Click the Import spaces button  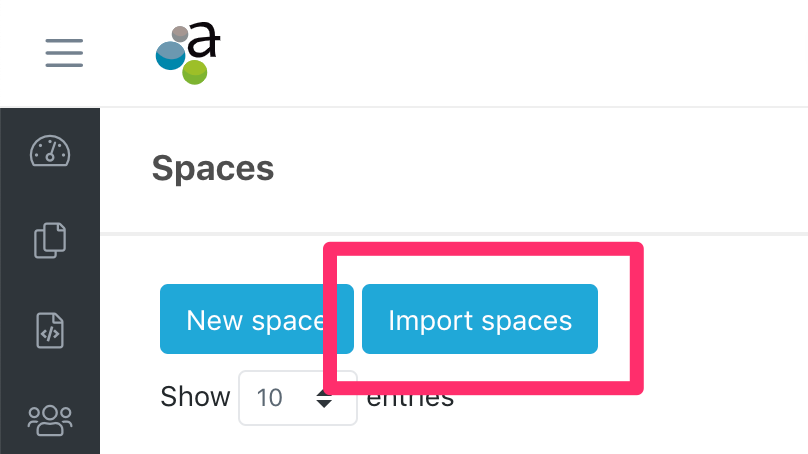coord(480,319)
